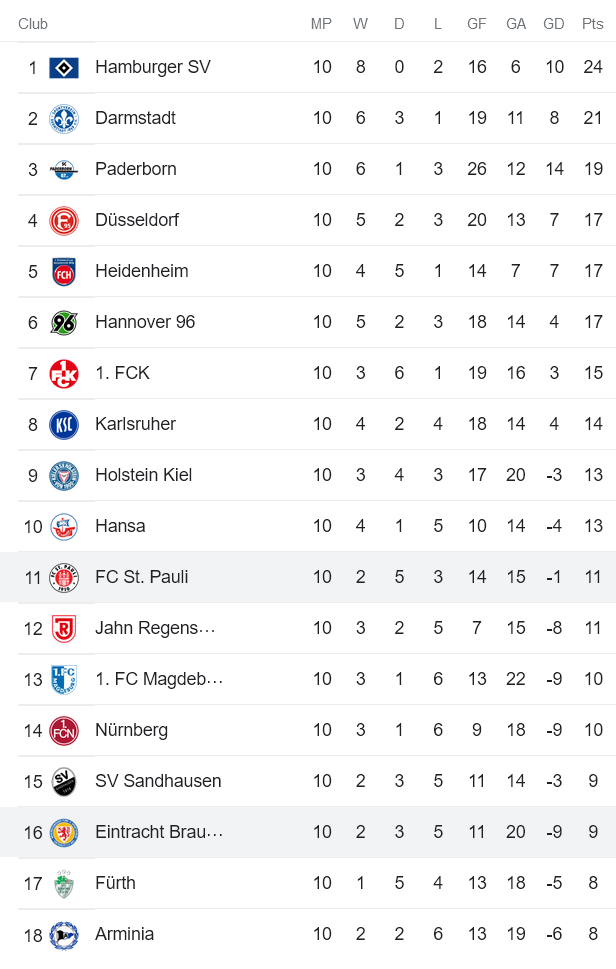Viewport: 616px width, 969px height.
Task: Click the Arminia club badge
Action: tap(62, 933)
